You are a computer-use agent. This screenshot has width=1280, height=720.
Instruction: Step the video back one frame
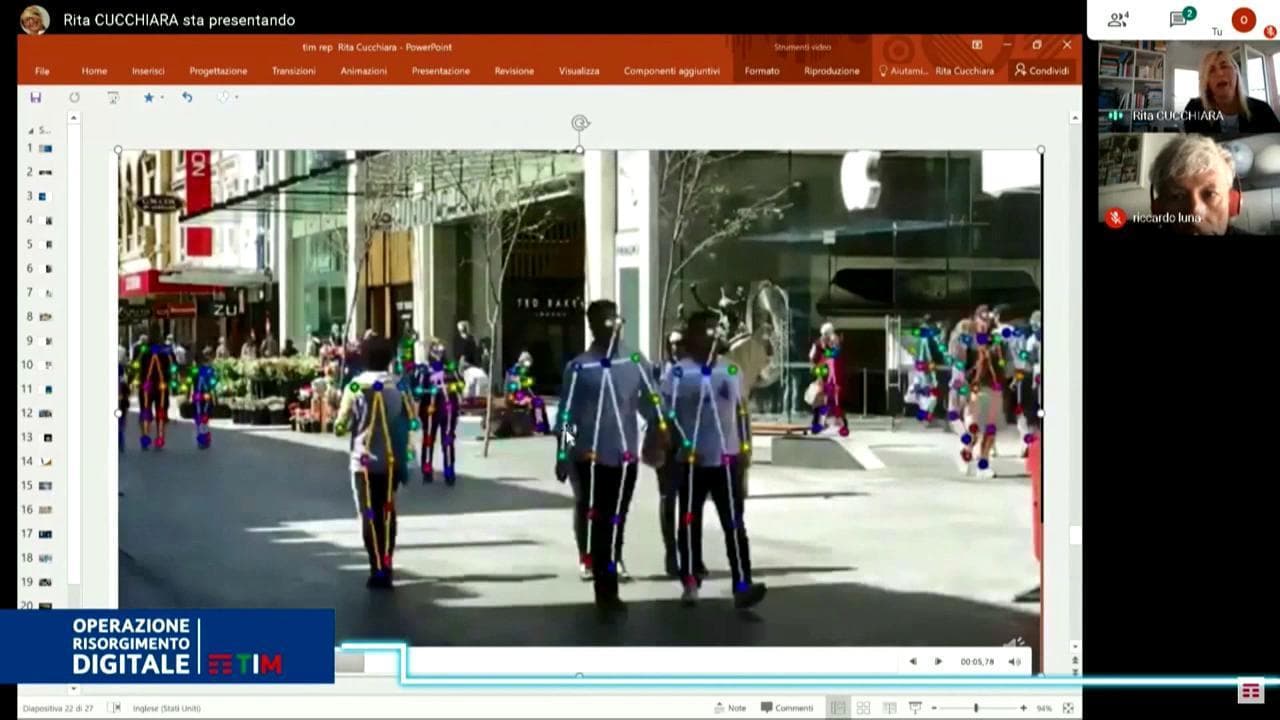point(913,662)
